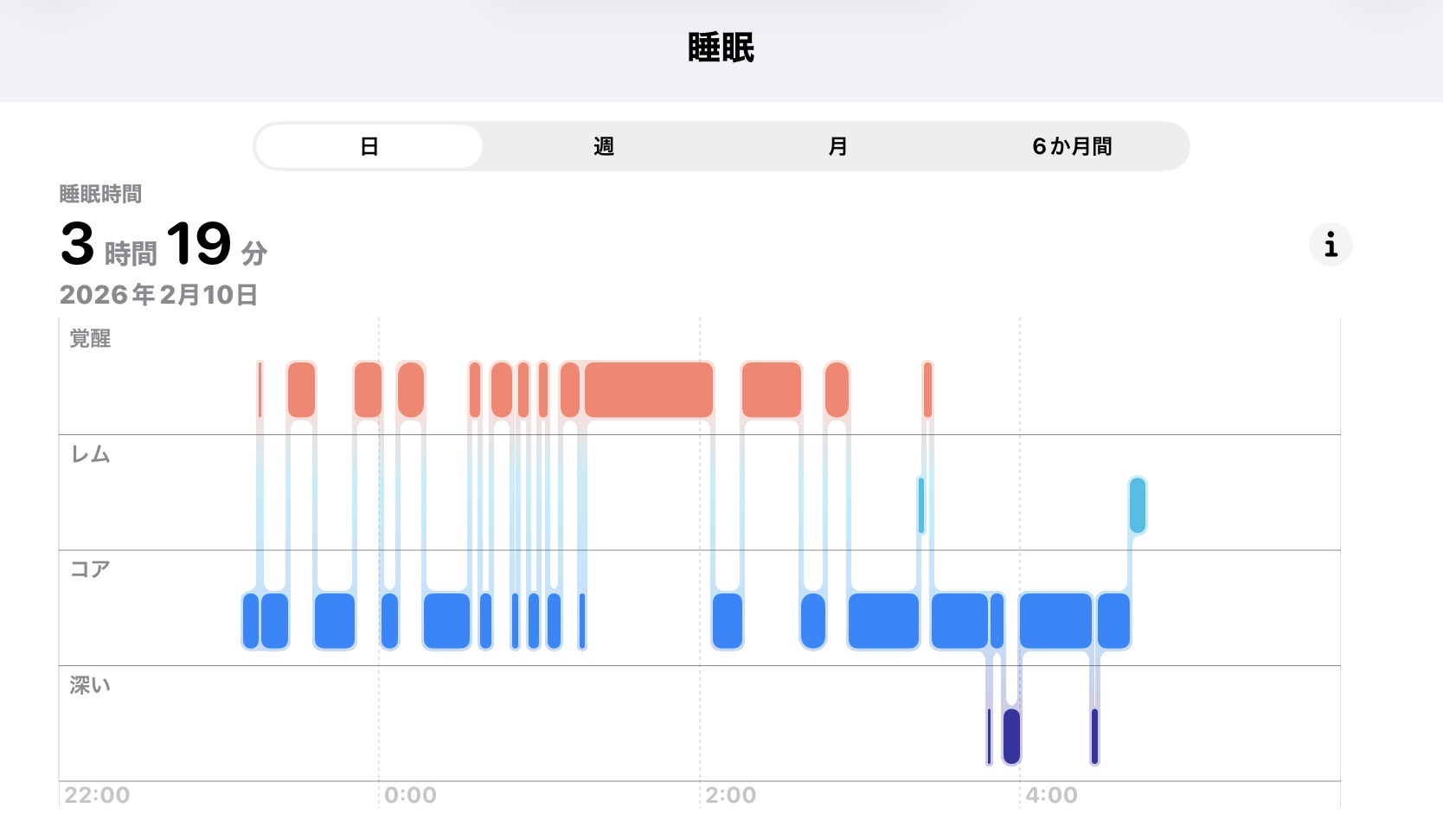Select the wide core sleep block right after 4:00
Screen dimensions: 1443x840
(x=1055, y=620)
